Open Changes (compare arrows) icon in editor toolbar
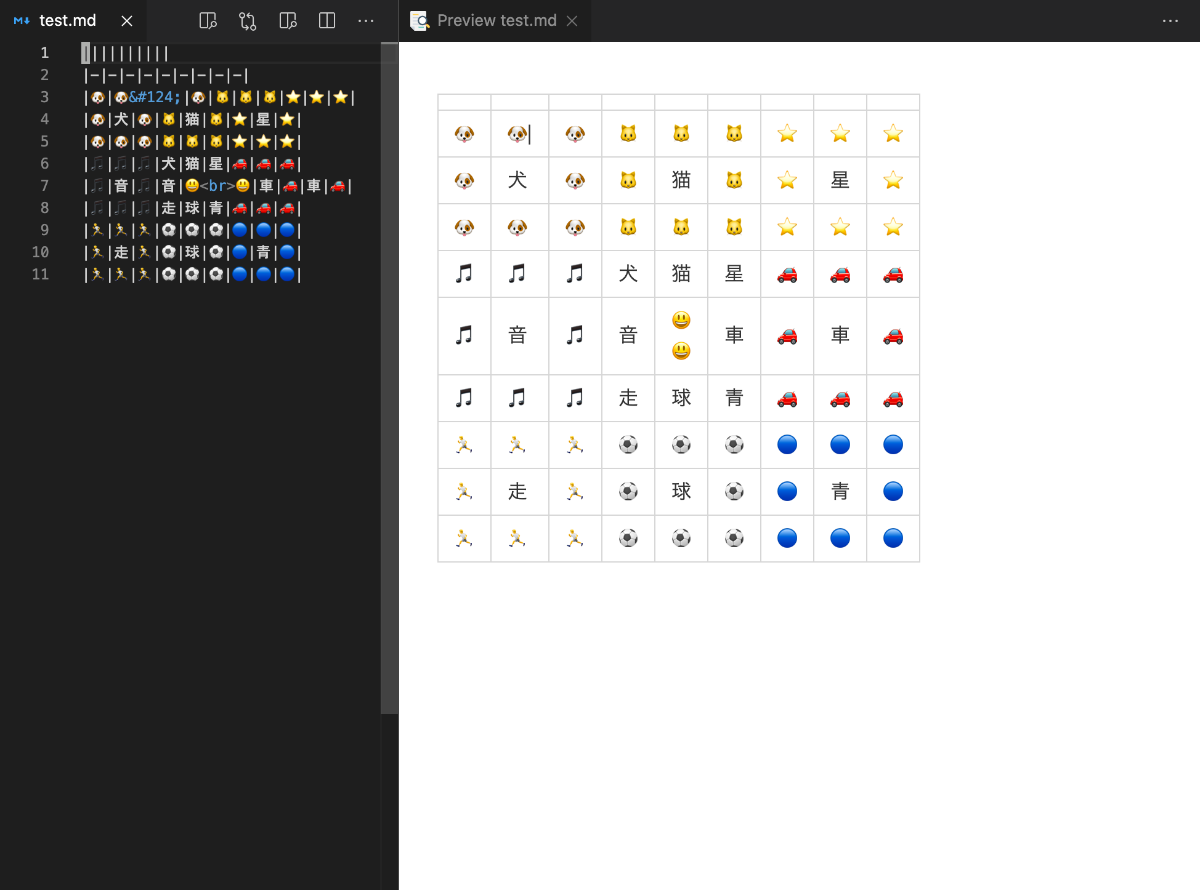1200x890 pixels. (248, 20)
